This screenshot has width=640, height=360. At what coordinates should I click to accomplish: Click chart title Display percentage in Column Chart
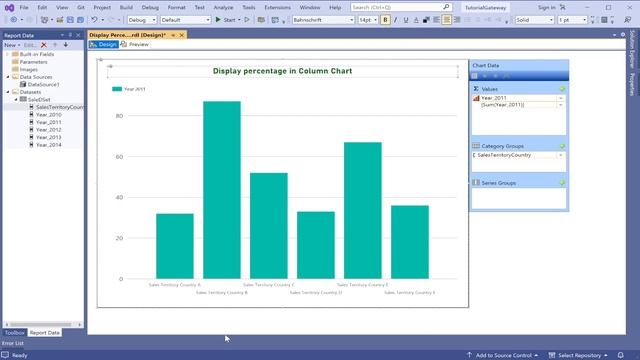282,71
